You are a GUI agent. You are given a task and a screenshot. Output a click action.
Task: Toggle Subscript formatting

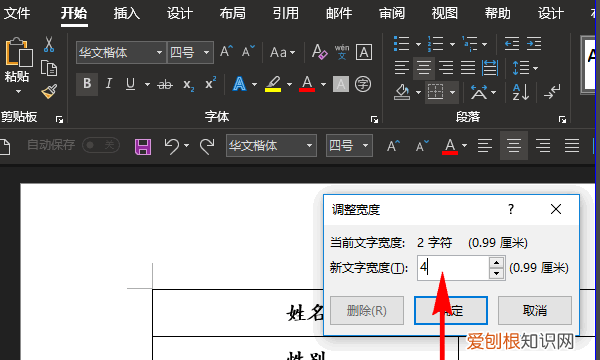tap(188, 84)
